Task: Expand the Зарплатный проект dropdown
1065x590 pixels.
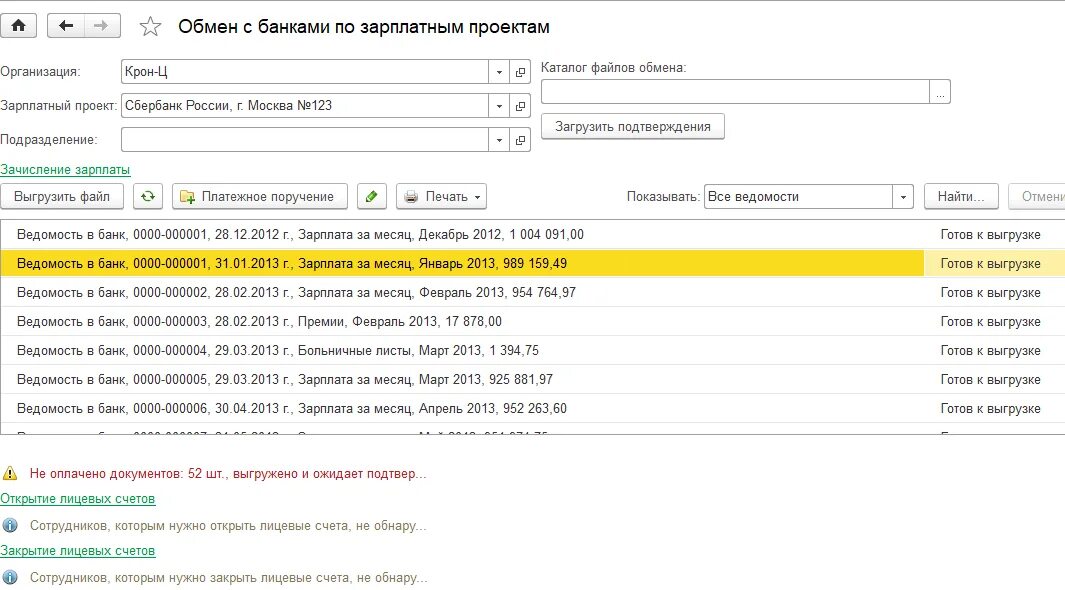Action: coord(499,105)
